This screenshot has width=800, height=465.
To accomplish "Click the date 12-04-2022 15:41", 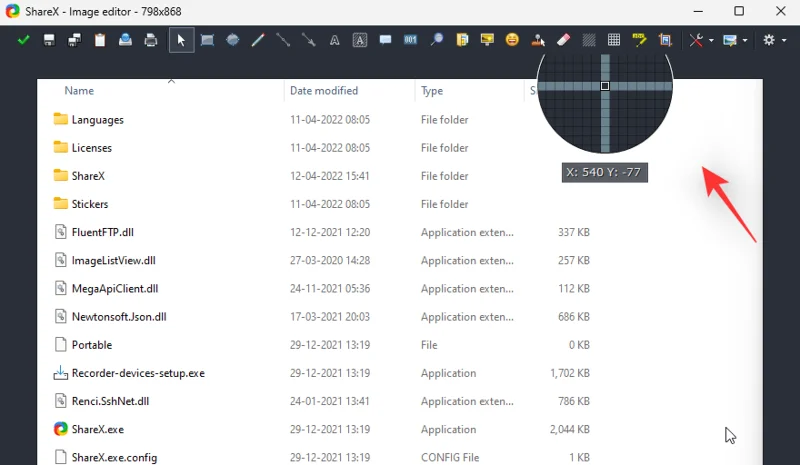I will (x=330, y=176).
